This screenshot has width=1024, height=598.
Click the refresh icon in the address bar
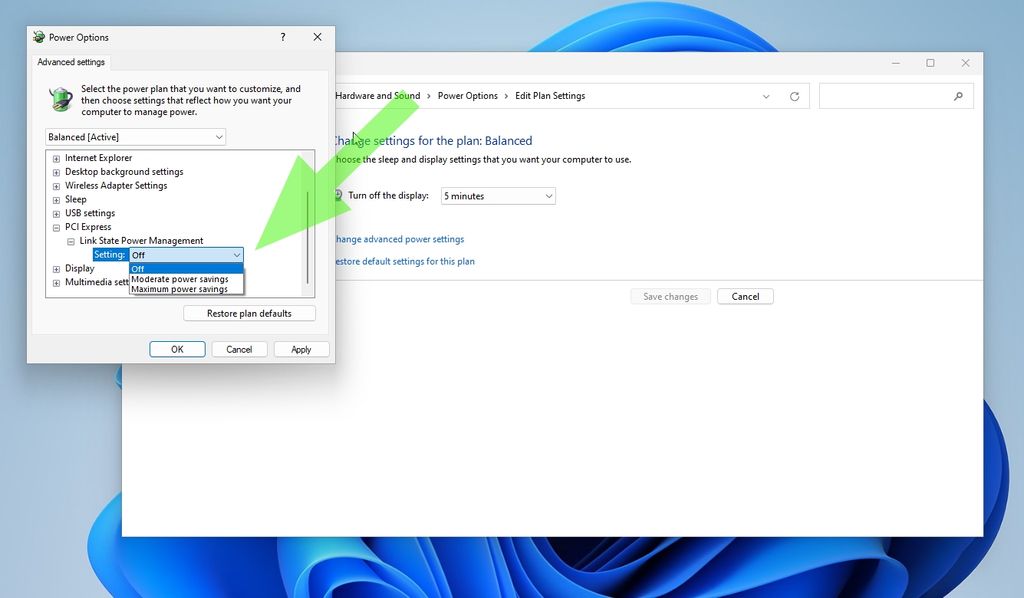795,95
